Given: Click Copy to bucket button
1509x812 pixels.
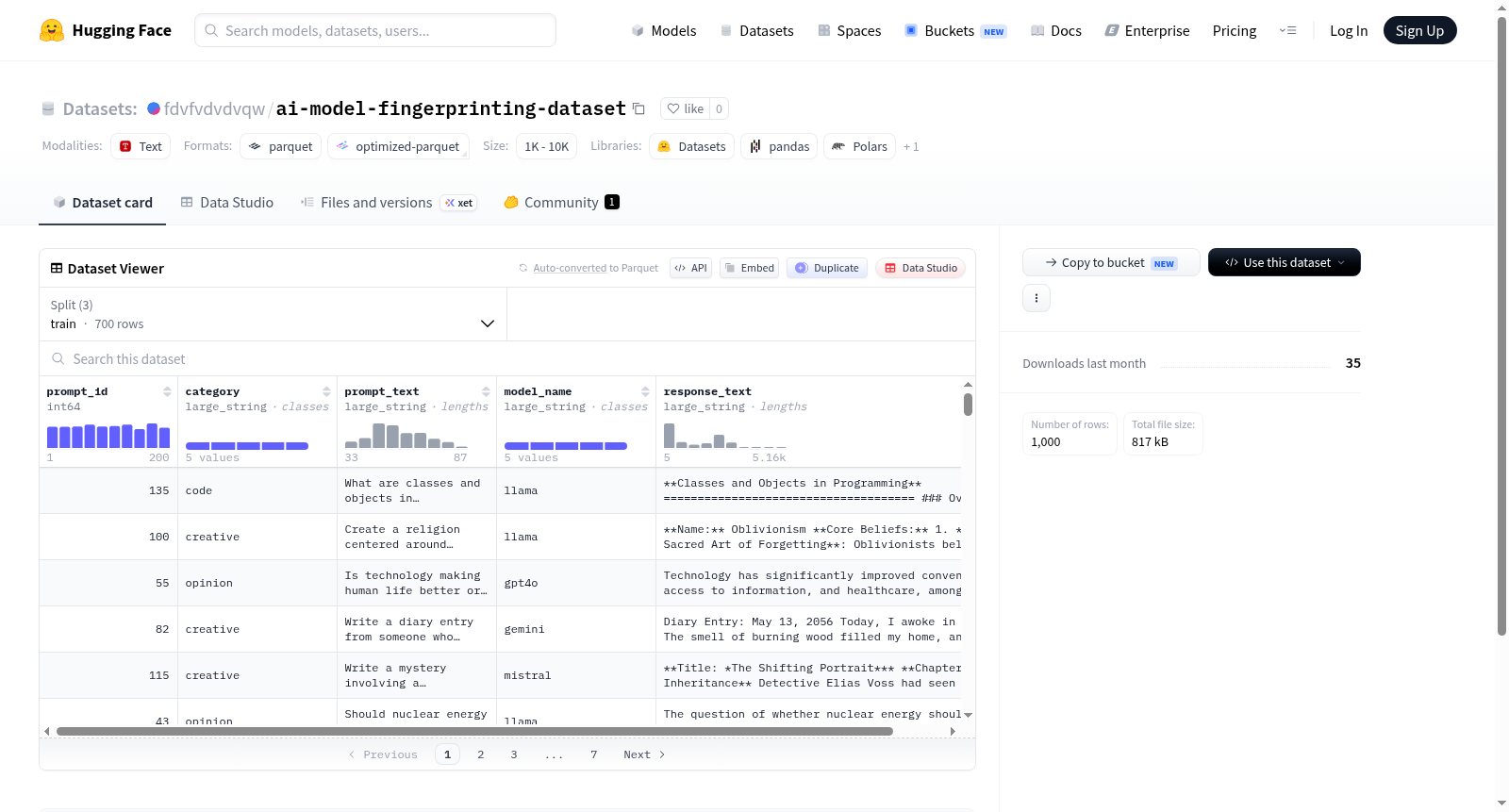Looking at the screenshot, I should click(1111, 262).
